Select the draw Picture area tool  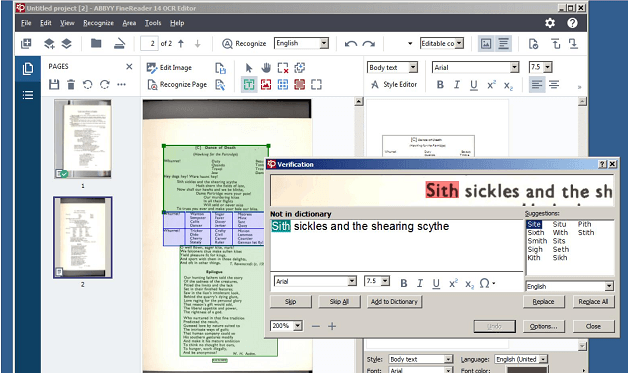(x=266, y=85)
